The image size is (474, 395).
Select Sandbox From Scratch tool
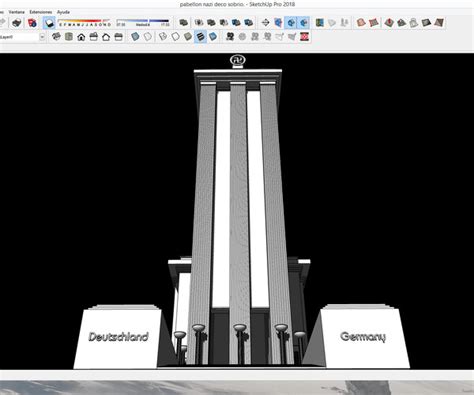[x=374, y=23]
